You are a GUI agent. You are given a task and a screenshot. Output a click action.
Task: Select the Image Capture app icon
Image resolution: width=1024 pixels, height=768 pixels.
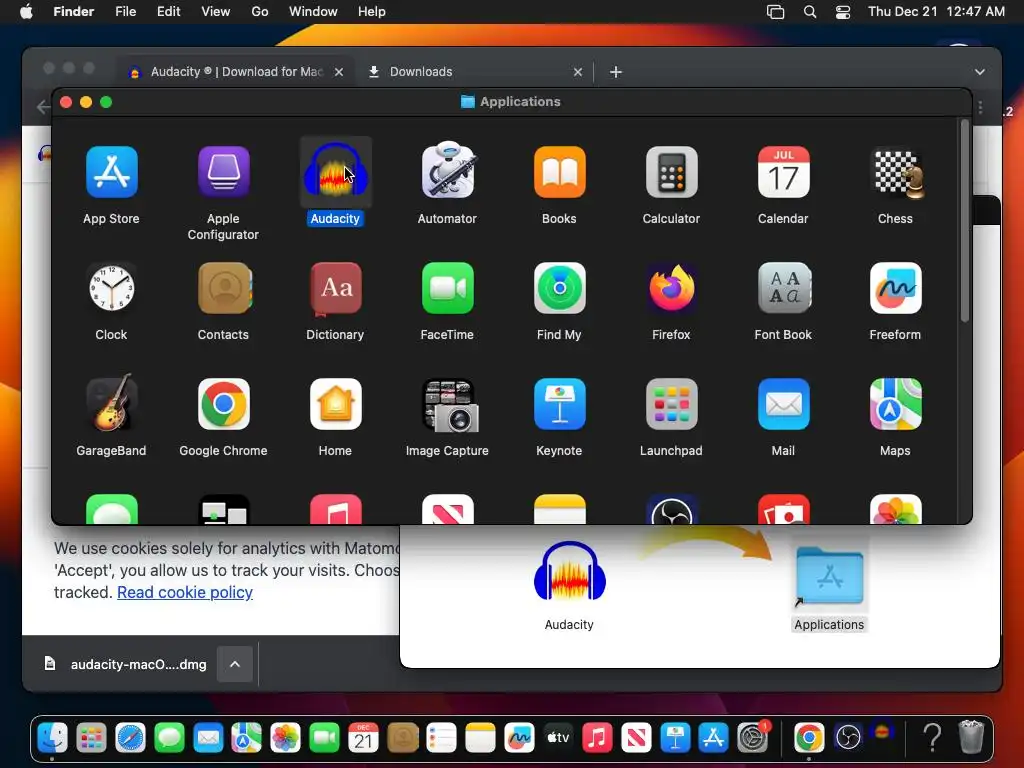pos(450,406)
